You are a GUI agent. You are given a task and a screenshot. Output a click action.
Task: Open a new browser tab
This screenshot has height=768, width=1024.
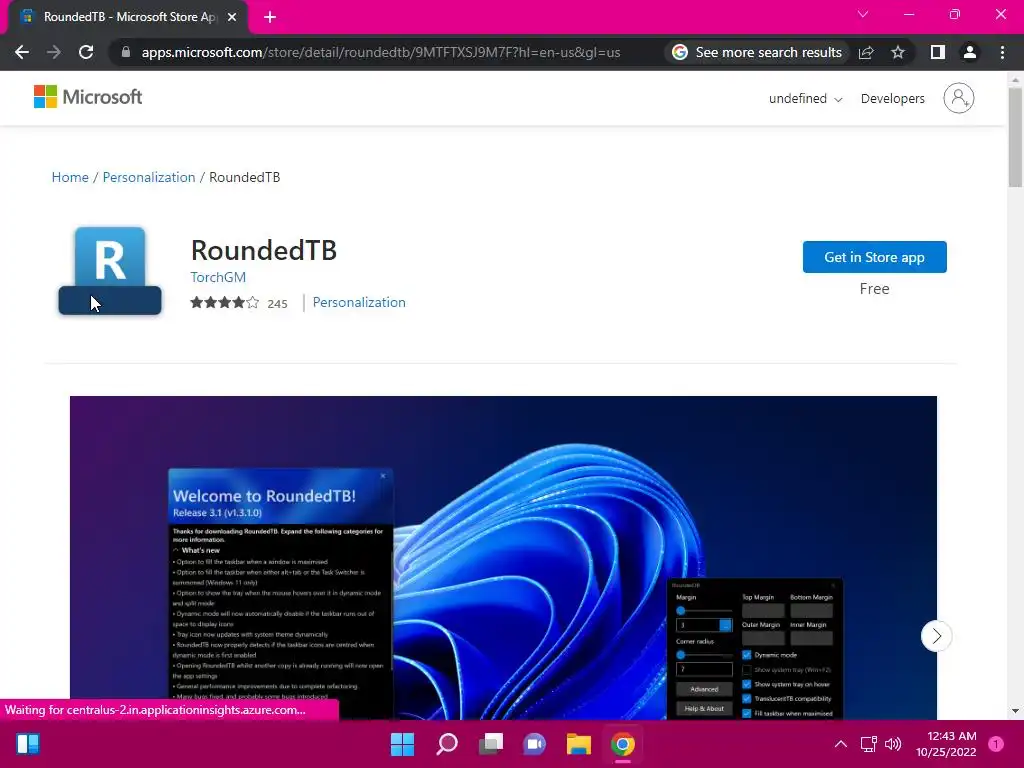(270, 17)
